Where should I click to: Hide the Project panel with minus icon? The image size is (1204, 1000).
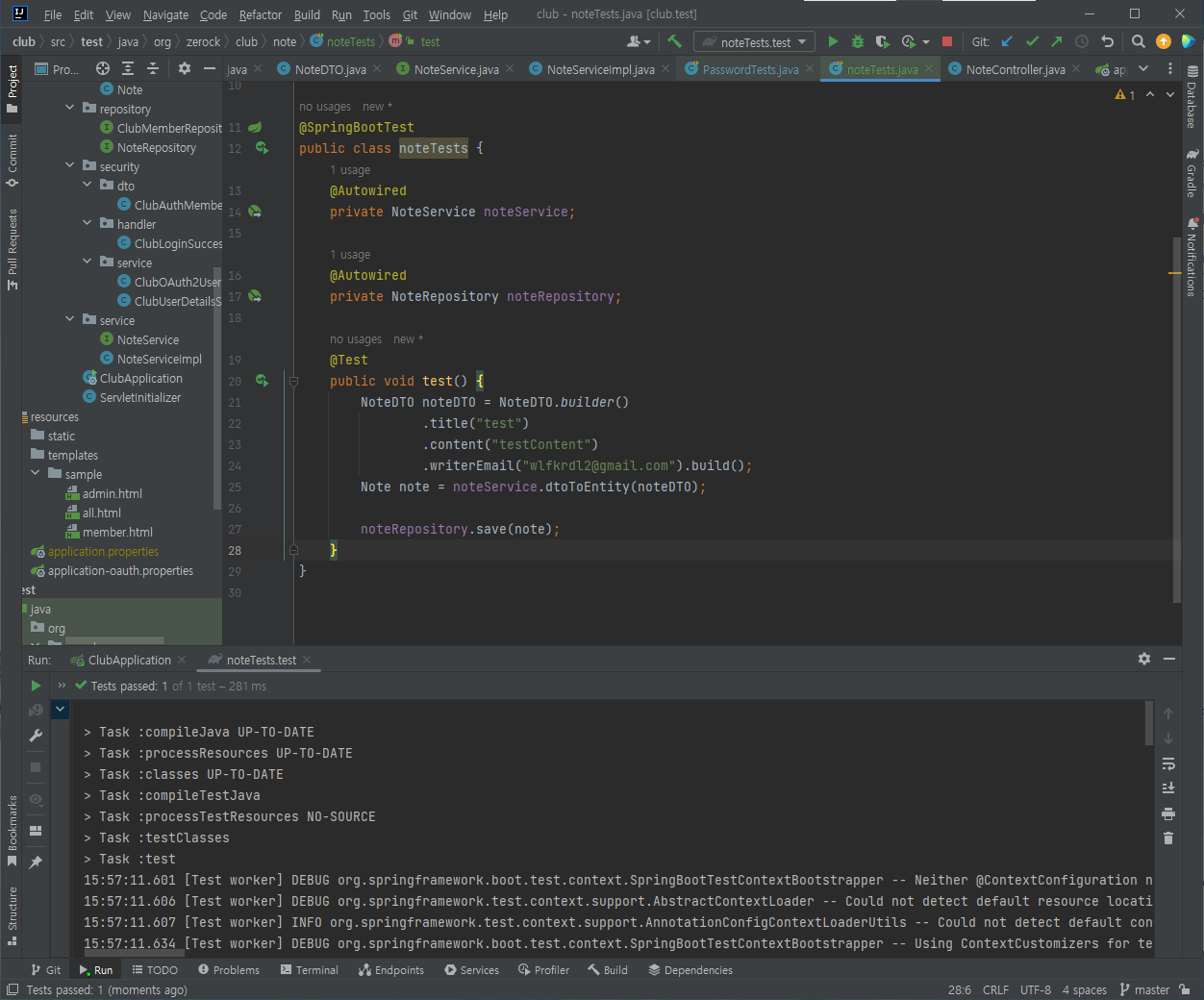pos(210,68)
